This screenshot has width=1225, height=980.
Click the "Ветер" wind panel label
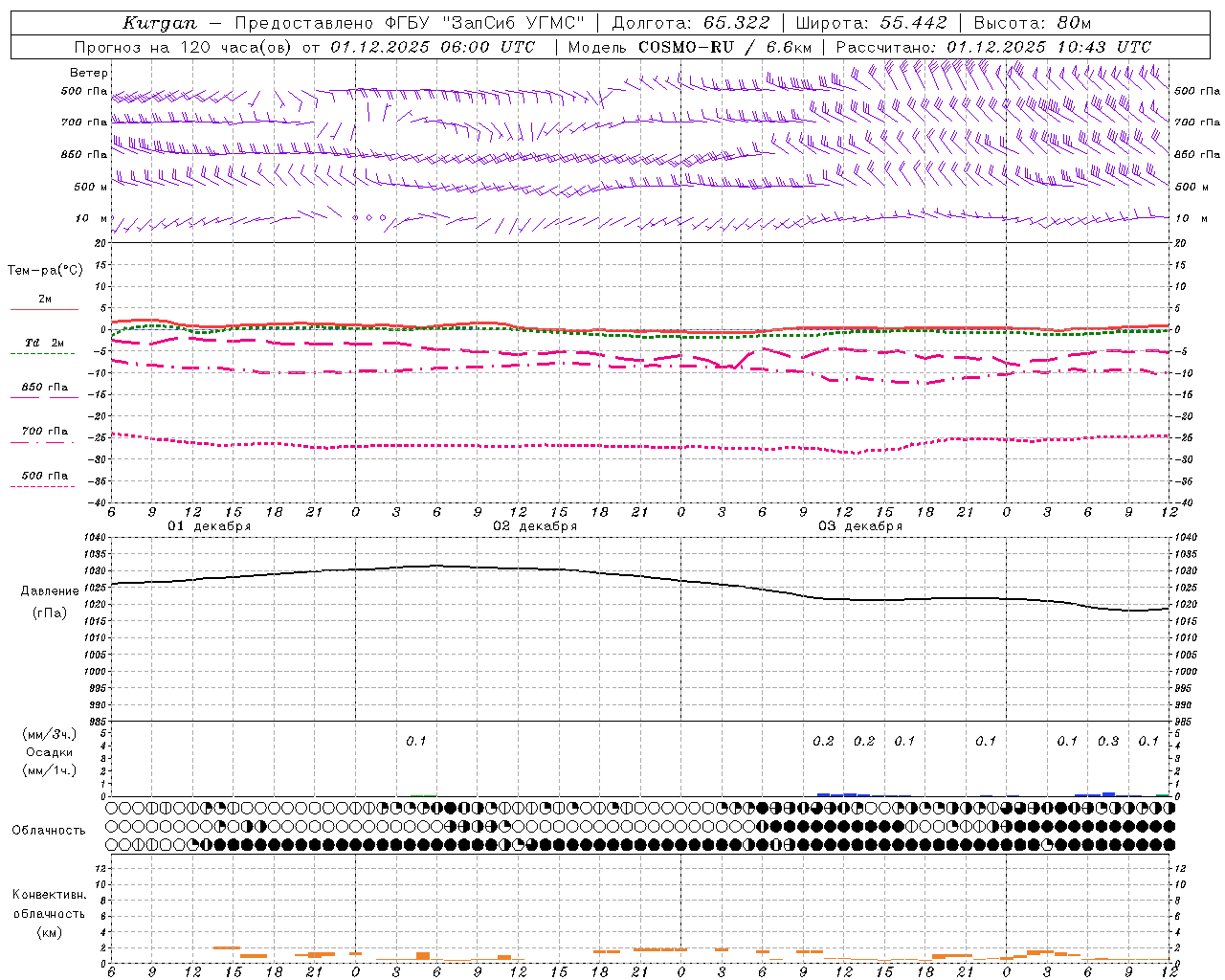89,73
